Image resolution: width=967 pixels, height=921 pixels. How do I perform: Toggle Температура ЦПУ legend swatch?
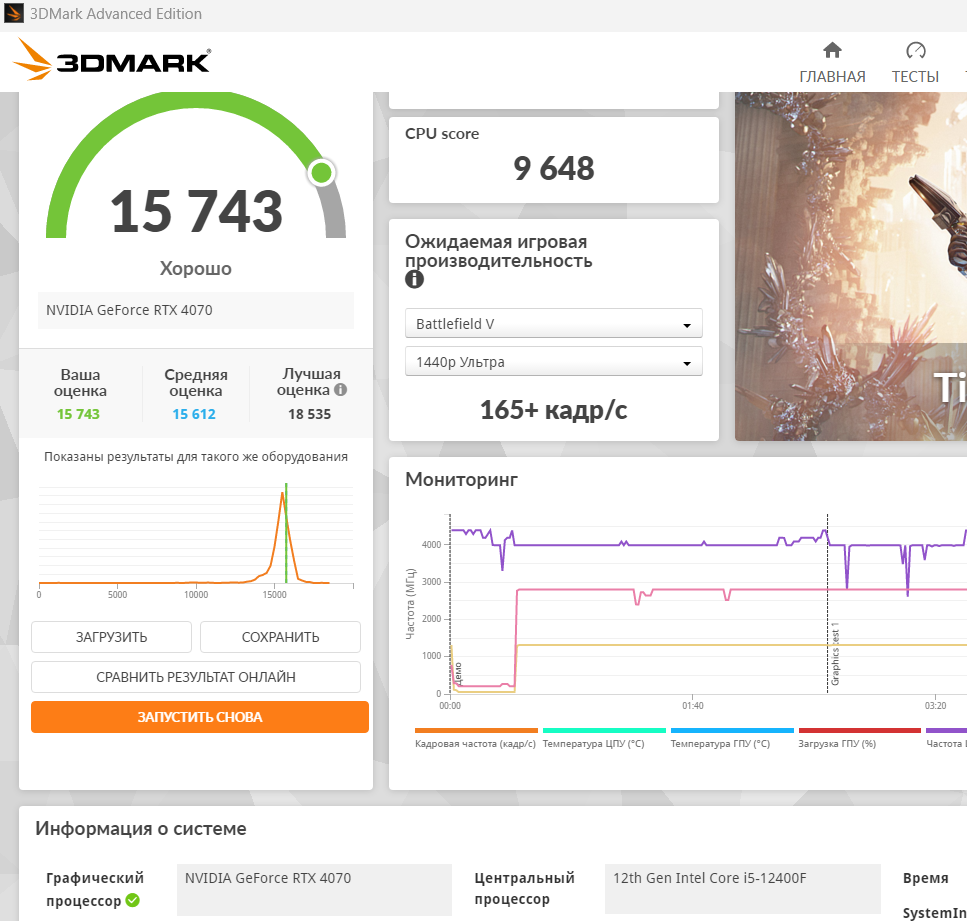coord(604,730)
